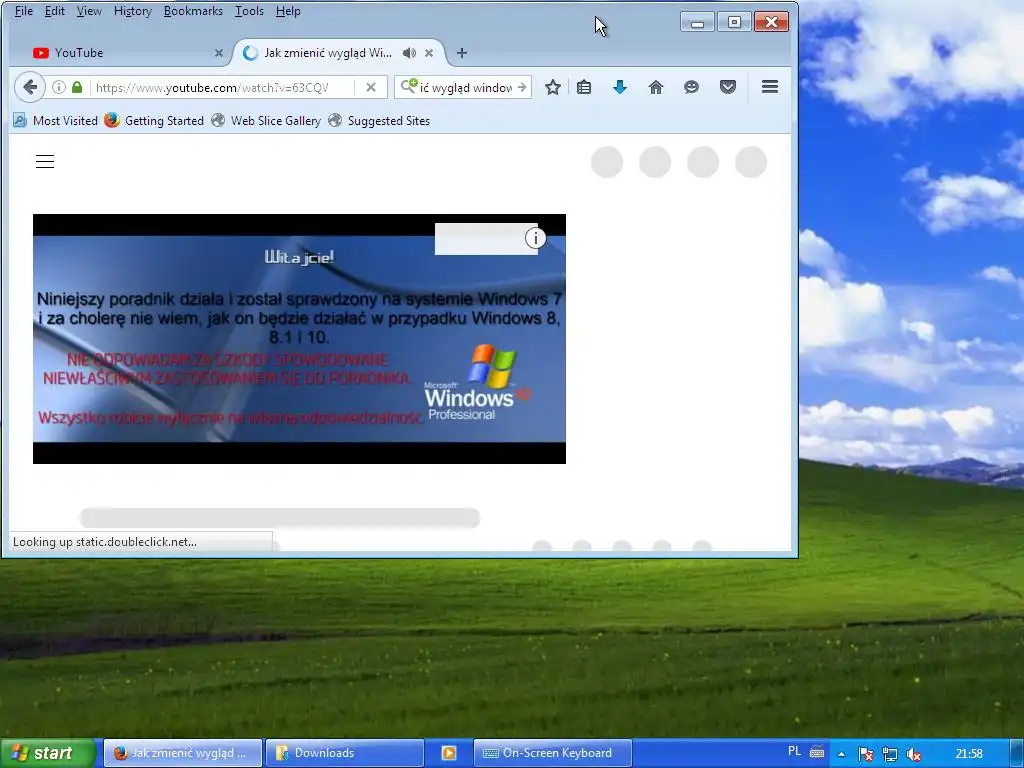Open the Suggested Sites bookmark
This screenshot has width=1024, height=768.
pos(379,121)
